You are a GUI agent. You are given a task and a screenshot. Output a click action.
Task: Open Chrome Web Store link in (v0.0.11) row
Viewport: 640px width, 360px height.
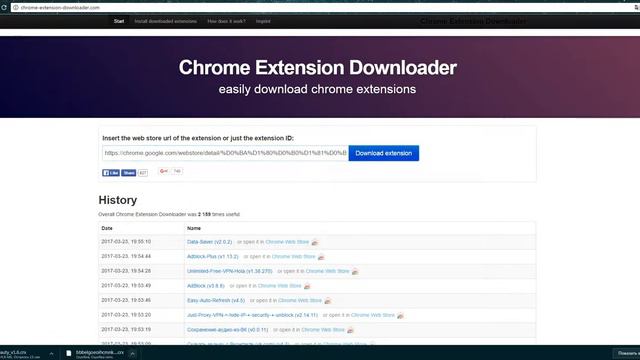323,330
